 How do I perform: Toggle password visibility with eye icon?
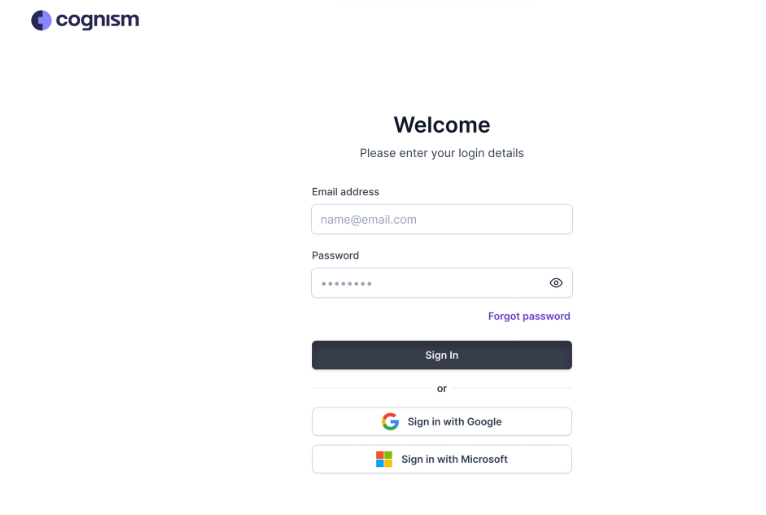556,283
